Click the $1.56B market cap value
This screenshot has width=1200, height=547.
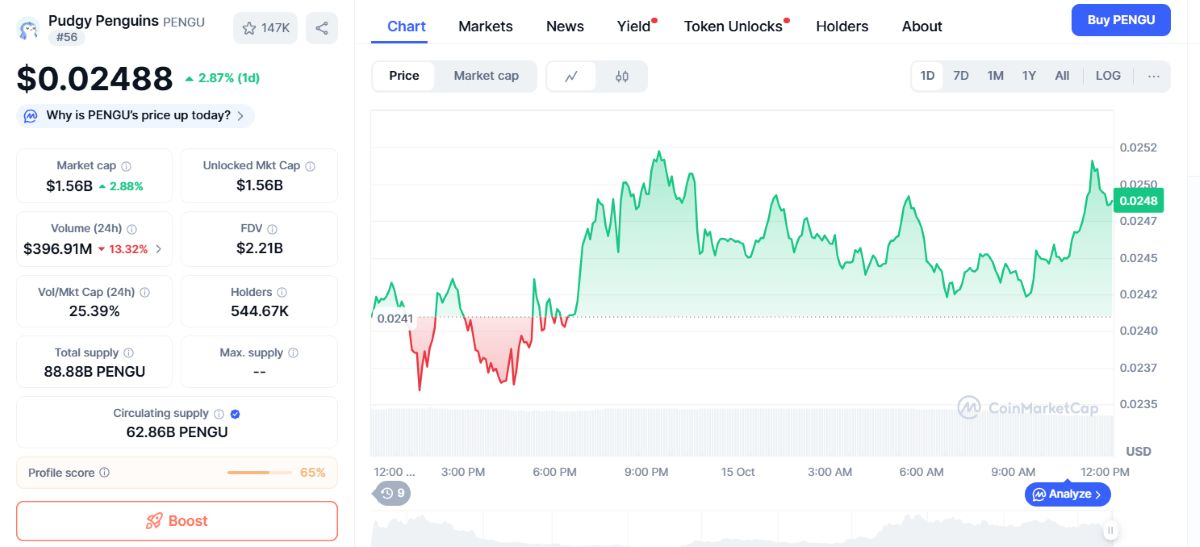coord(69,186)
